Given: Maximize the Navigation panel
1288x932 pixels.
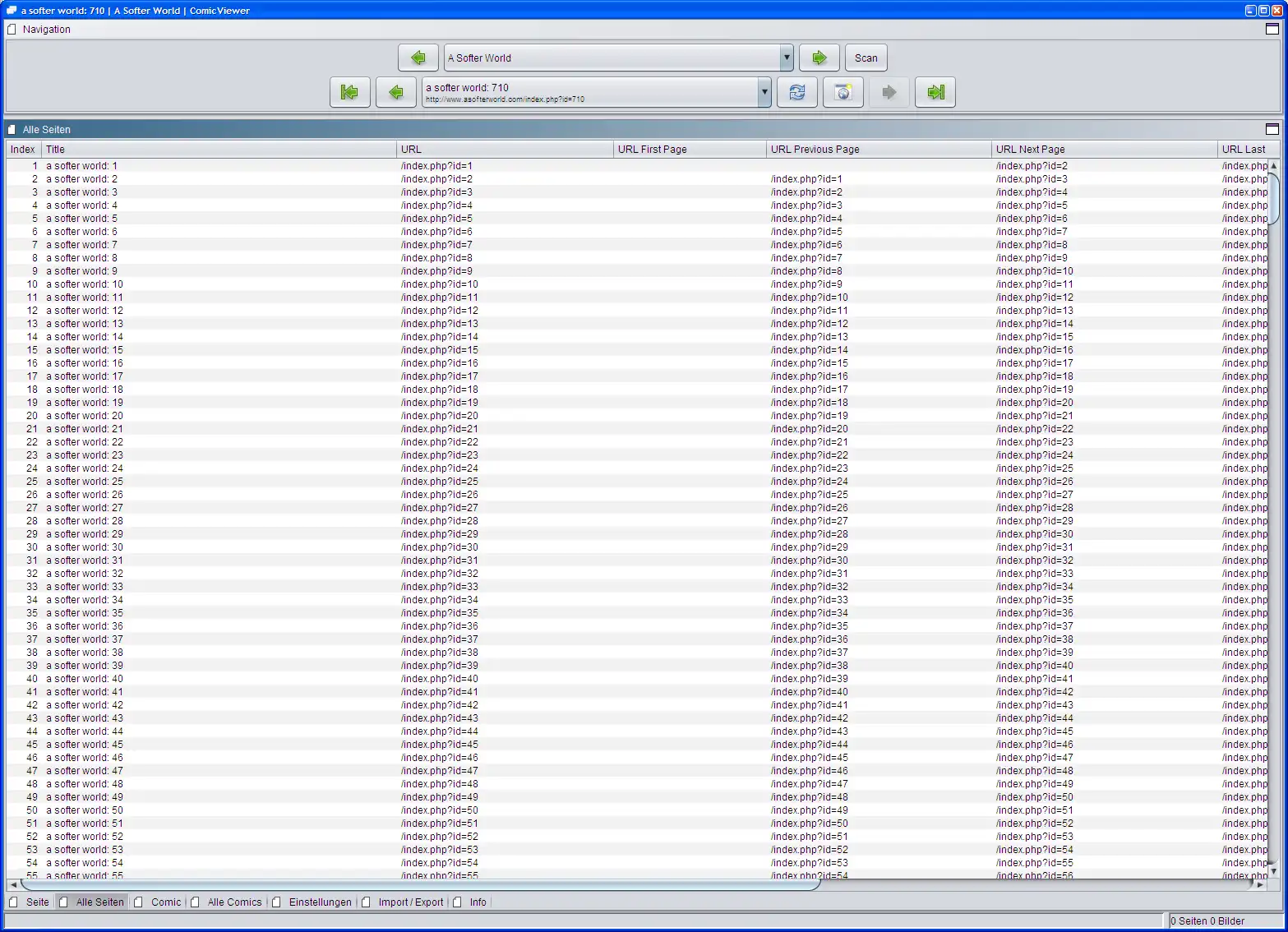Looking at the screenshot, I should coord(1272,29).
